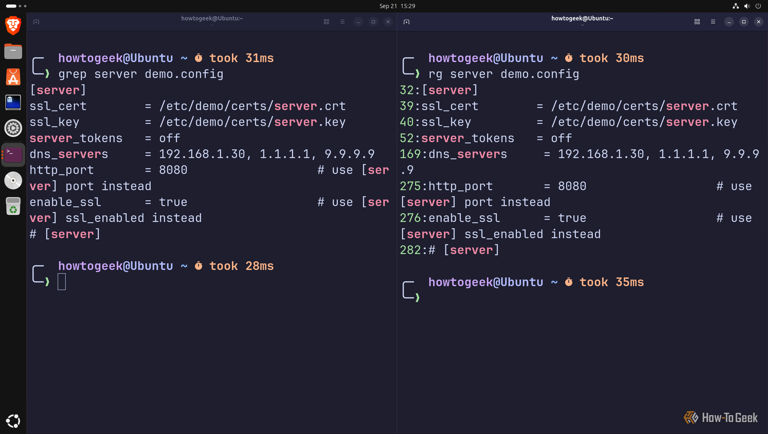Click the left terminal window title howtogeek@Ubuntu:~
Image resolution: width=768 pixels, height=434 pixels.
[212, 19]
